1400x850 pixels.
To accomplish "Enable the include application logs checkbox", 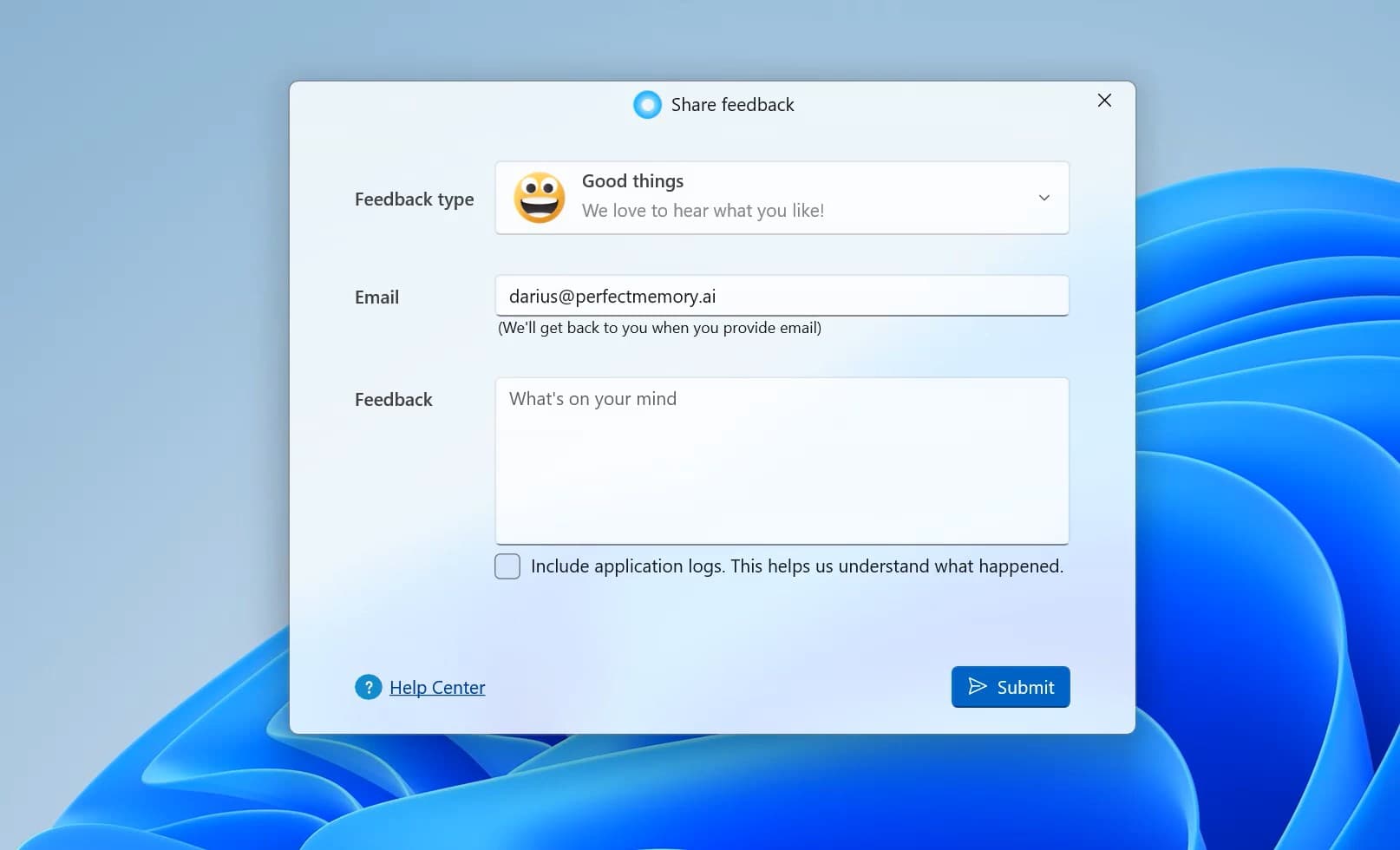I will [x=507, y=566].
